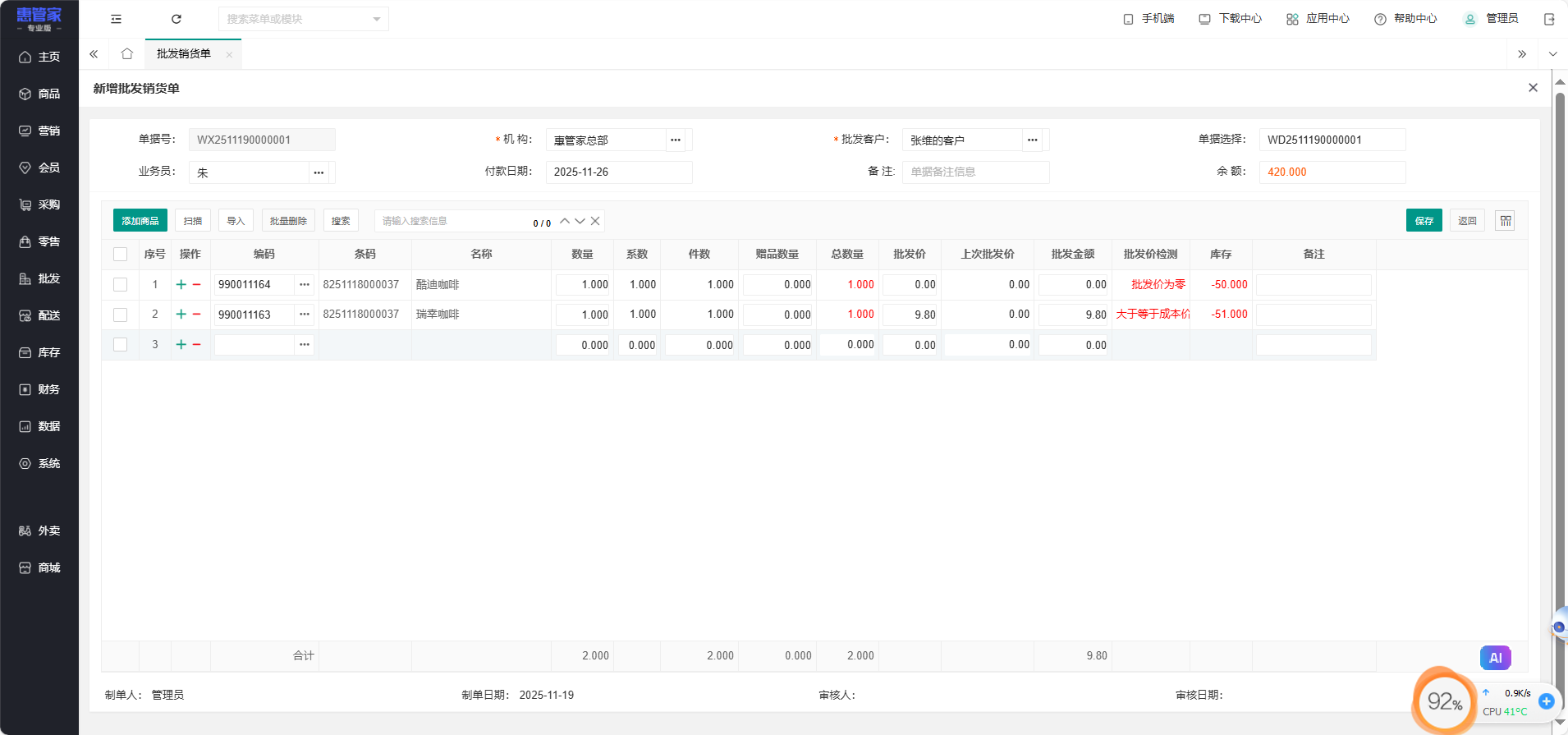1568x735 pixels.
Task: Open the 机构 picker ellipsis button
Action: pyautogui.click(x=676, y=140)
